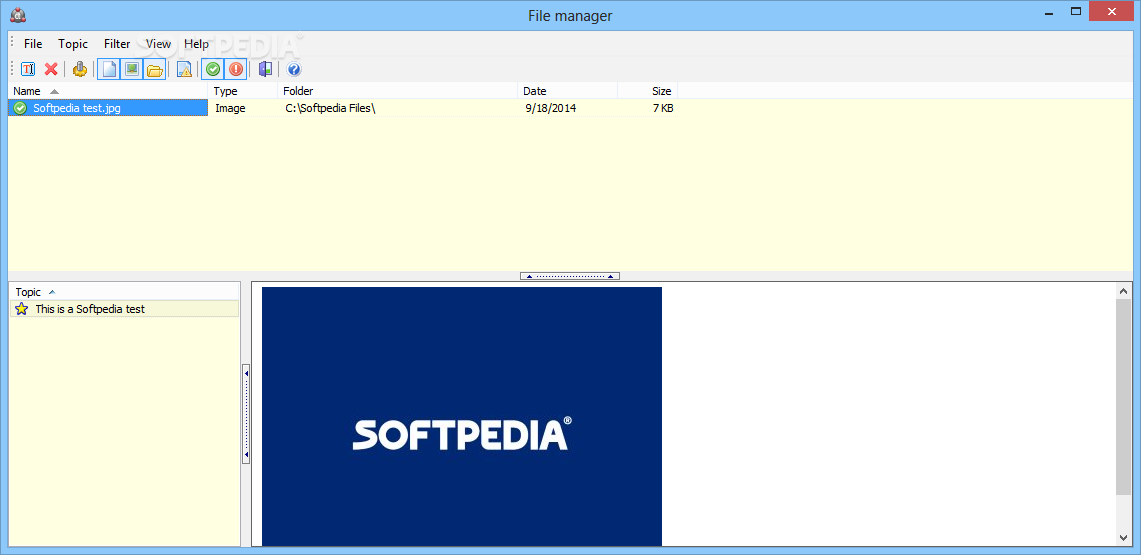Toggle the red exclamation filter button
1141x555 pixels.
[x=236, y=69]
